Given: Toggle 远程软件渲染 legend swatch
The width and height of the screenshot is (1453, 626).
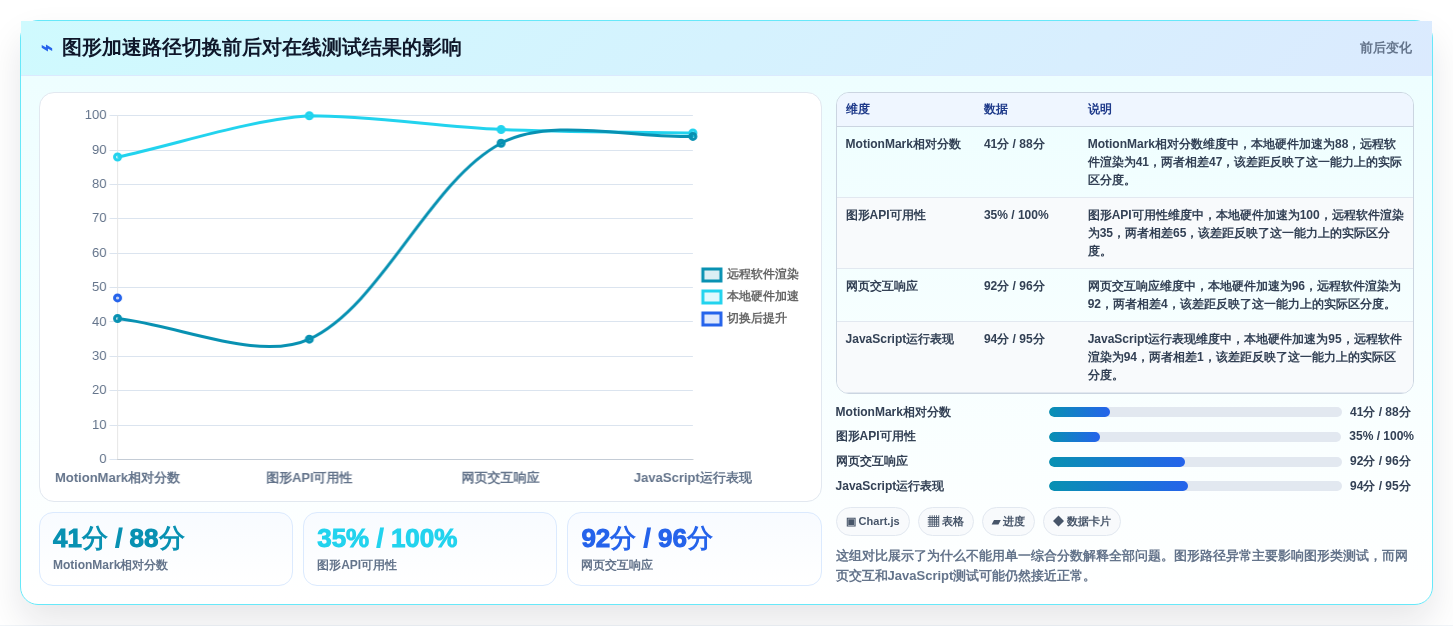Looking at the screenshot, I should 711,274.
